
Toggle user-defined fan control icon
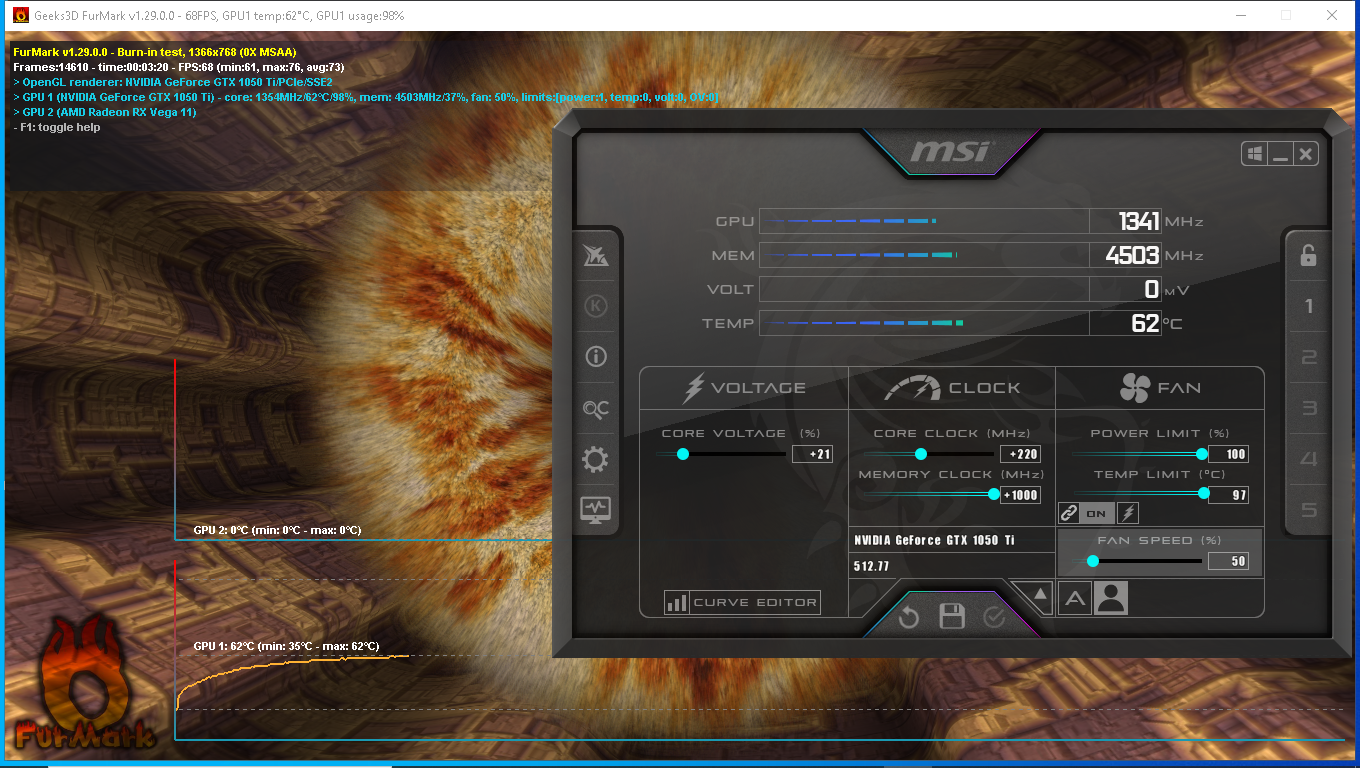tap(1111, 598)
